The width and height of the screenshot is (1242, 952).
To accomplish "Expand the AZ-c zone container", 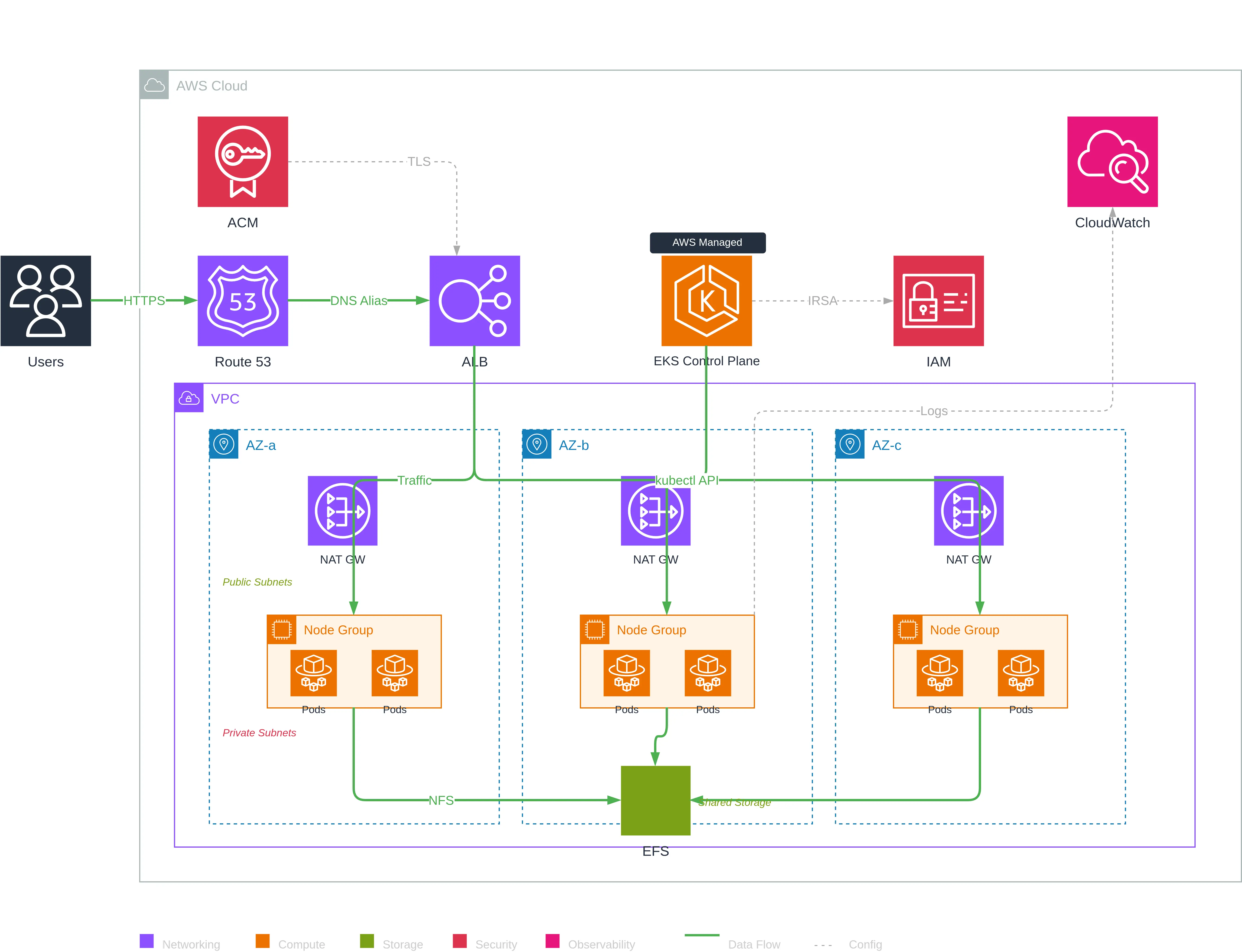I will pyautogui.click(x=850, y=444).
